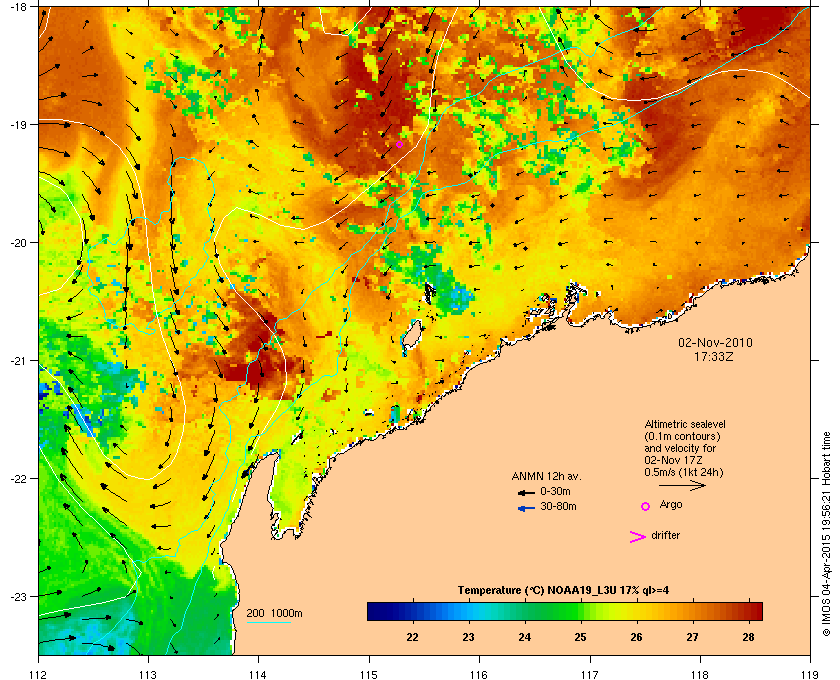Click the '30-80m' depth label

tap(558, 506)
